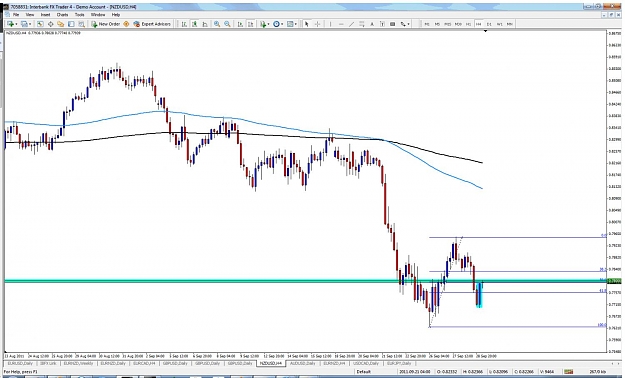The height and width of the screenshot is (378, 625).
Task: Click the New Order button
Action: coord(106,24)
